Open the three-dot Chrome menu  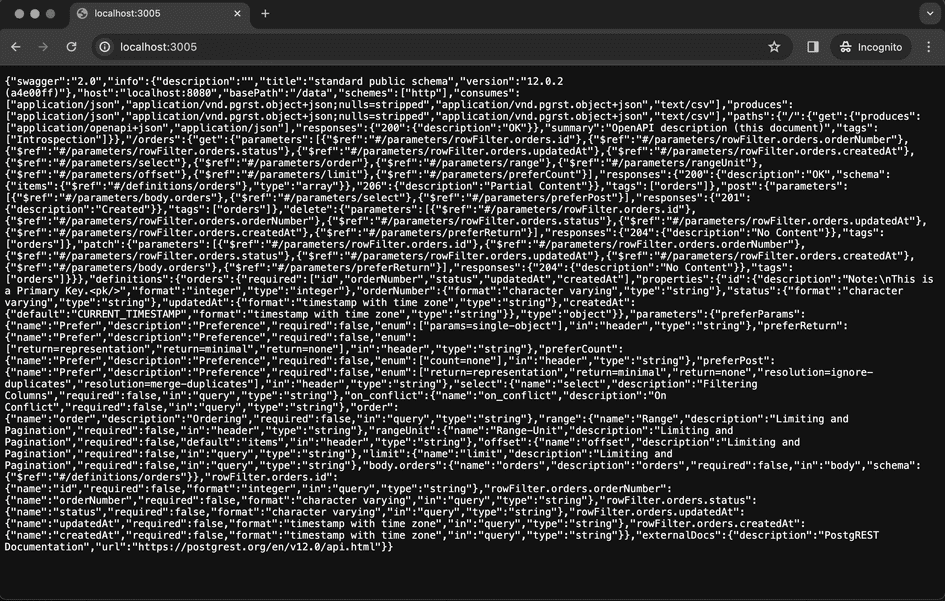click(931, 46)
